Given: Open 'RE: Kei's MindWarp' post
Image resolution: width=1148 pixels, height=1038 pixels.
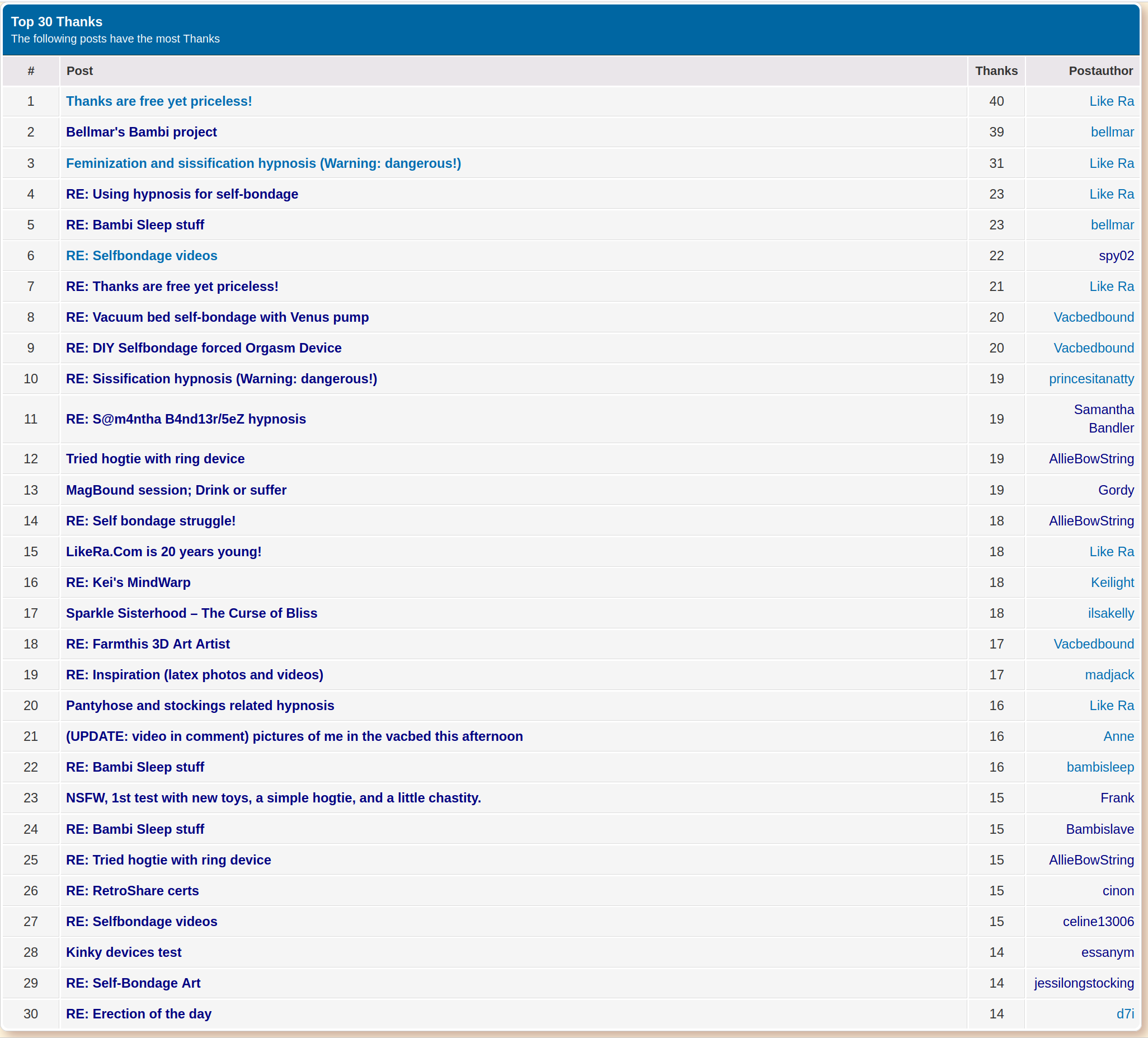Looking at the screenshot, I should tap(128, 583).
